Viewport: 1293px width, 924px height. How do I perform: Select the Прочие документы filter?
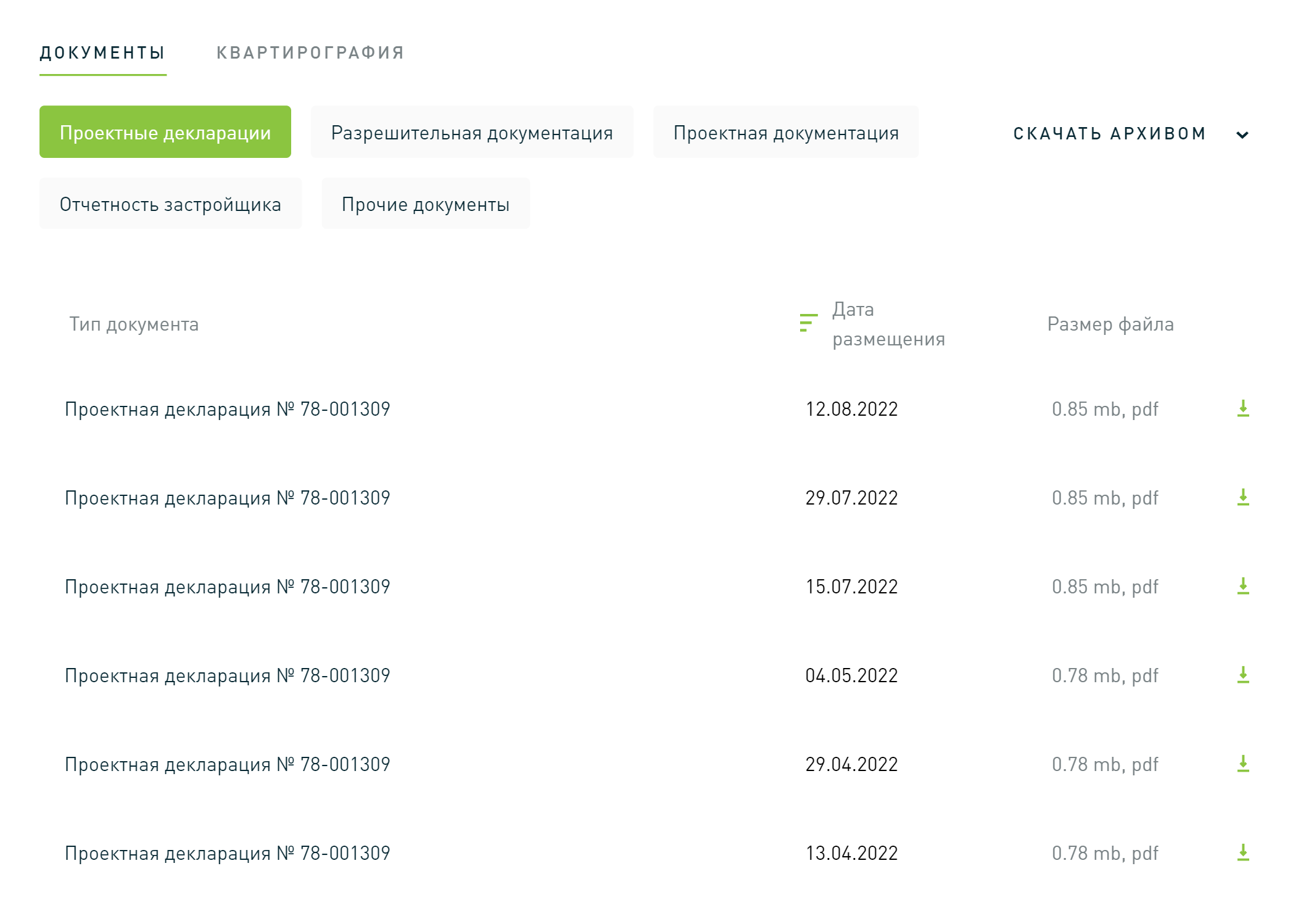click(426, 204)
